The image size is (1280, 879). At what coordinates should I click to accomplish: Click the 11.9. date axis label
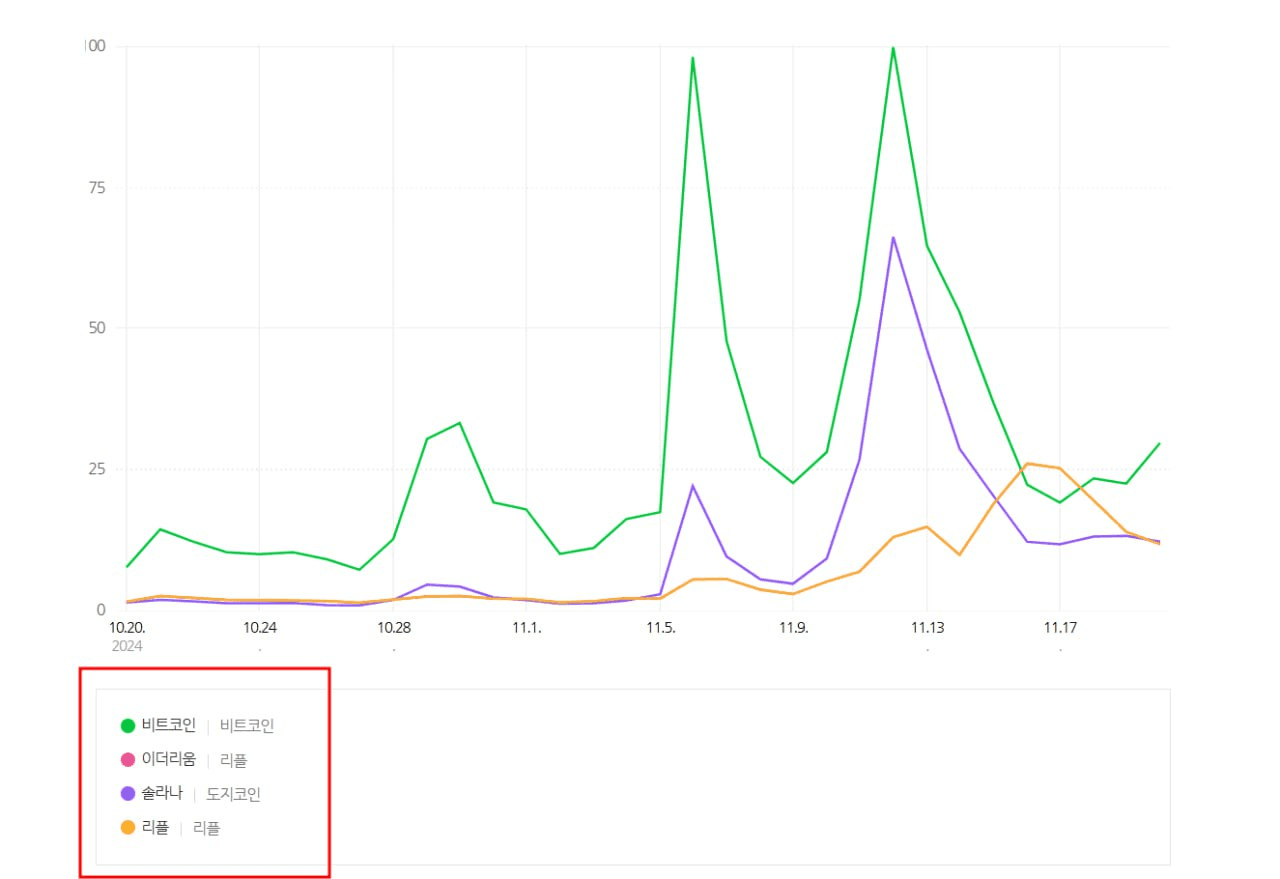(793, 628)
